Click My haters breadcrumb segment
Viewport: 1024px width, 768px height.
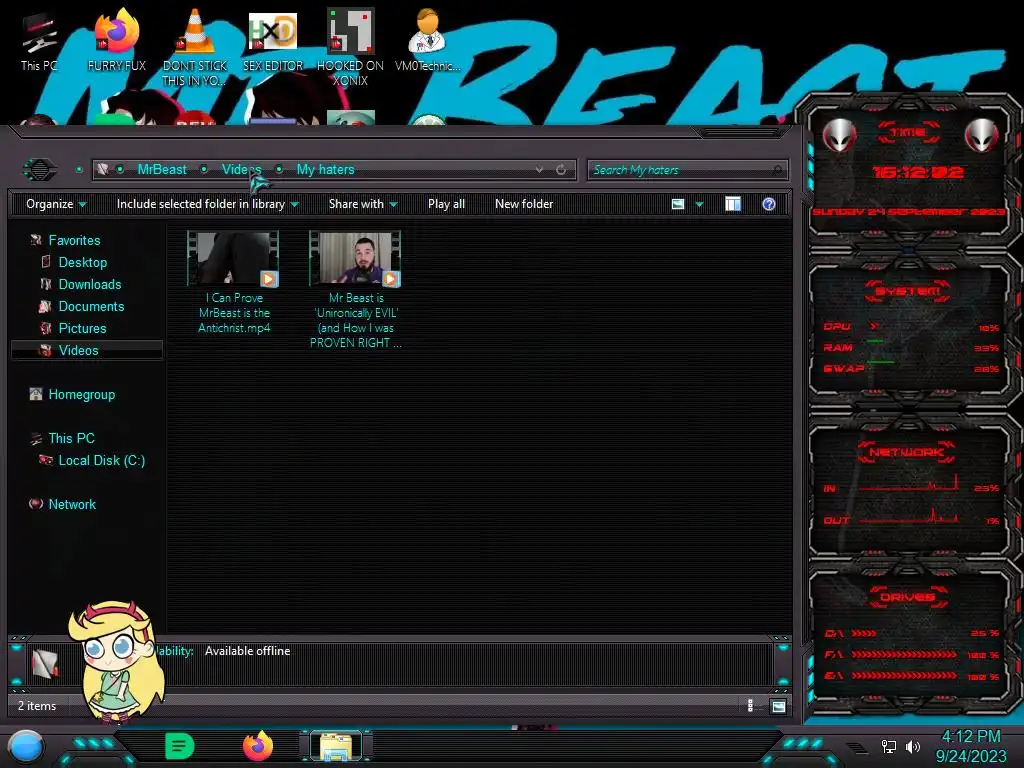325,170
